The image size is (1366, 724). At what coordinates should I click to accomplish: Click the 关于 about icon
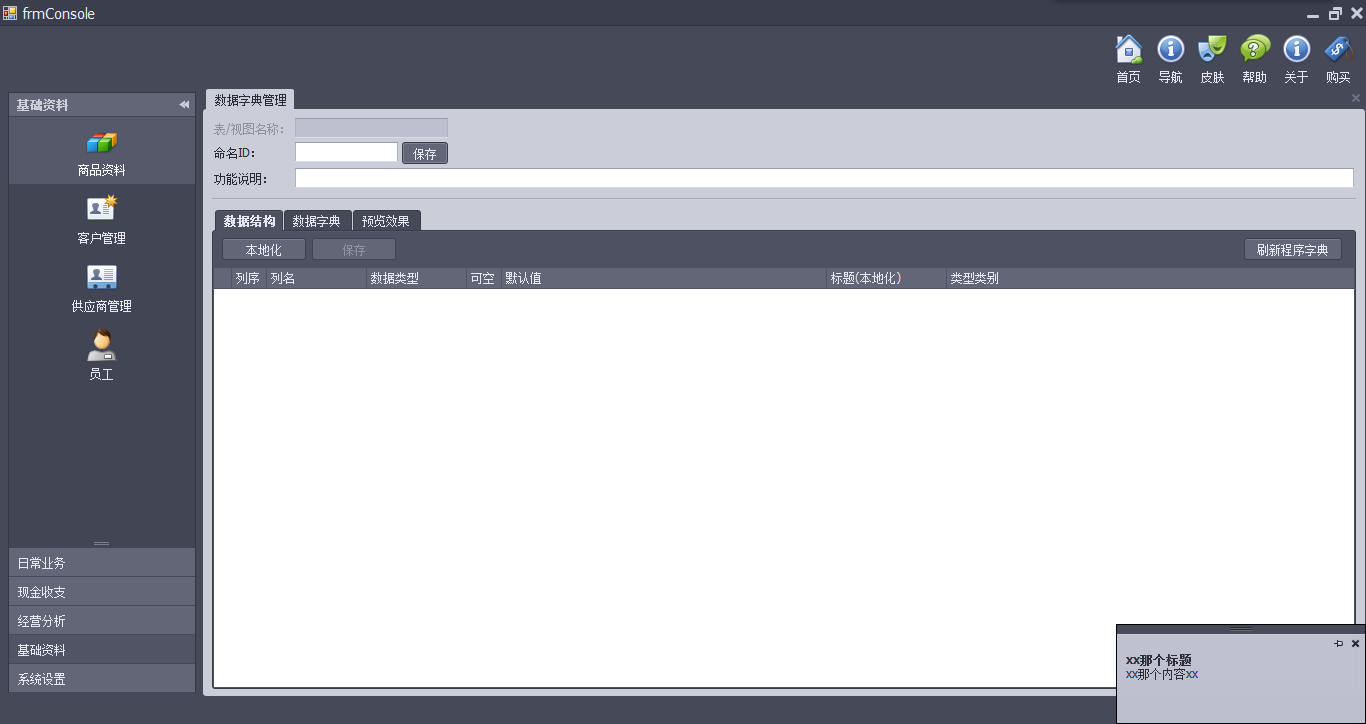pyautogui.click(x=1296, y=50)
